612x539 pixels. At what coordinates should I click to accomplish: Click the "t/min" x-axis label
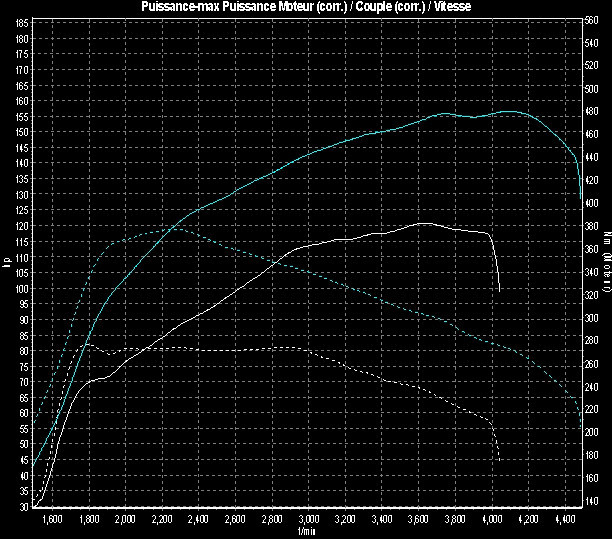(x=308, y=532)
